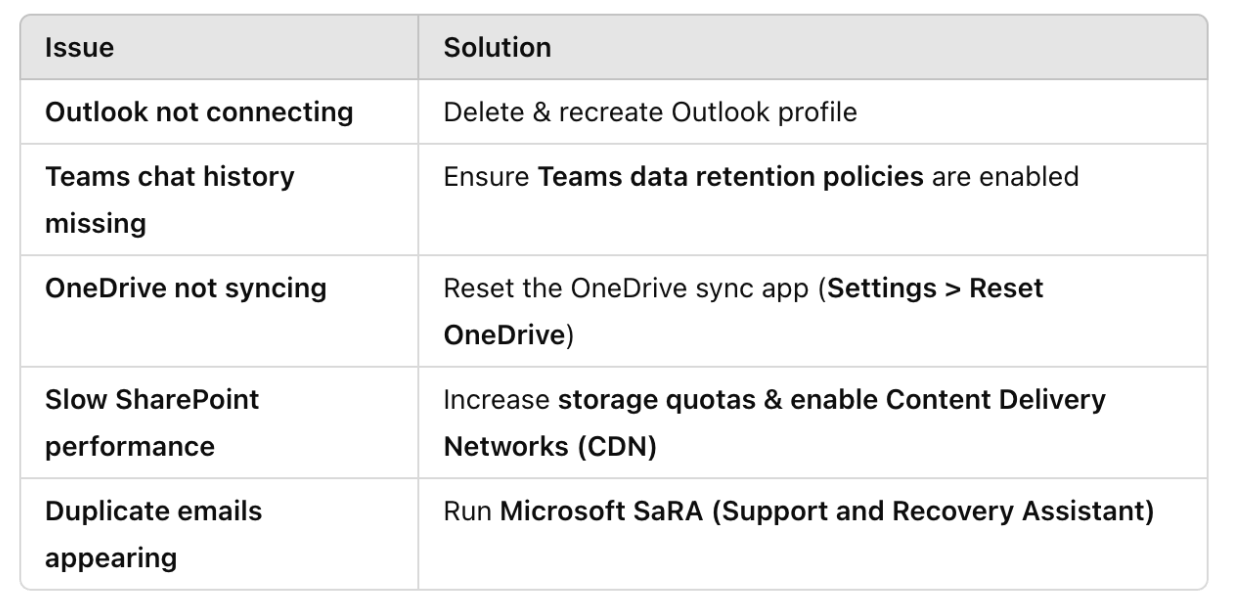Screen dimensions: 1234x612
Task: Select the Outlook not connecting issue cell
Action: tap(218, 112)
